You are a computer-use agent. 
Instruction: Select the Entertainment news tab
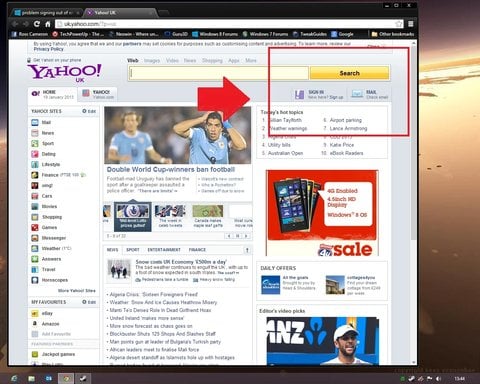pyautogui.click(x=164, y=250)
